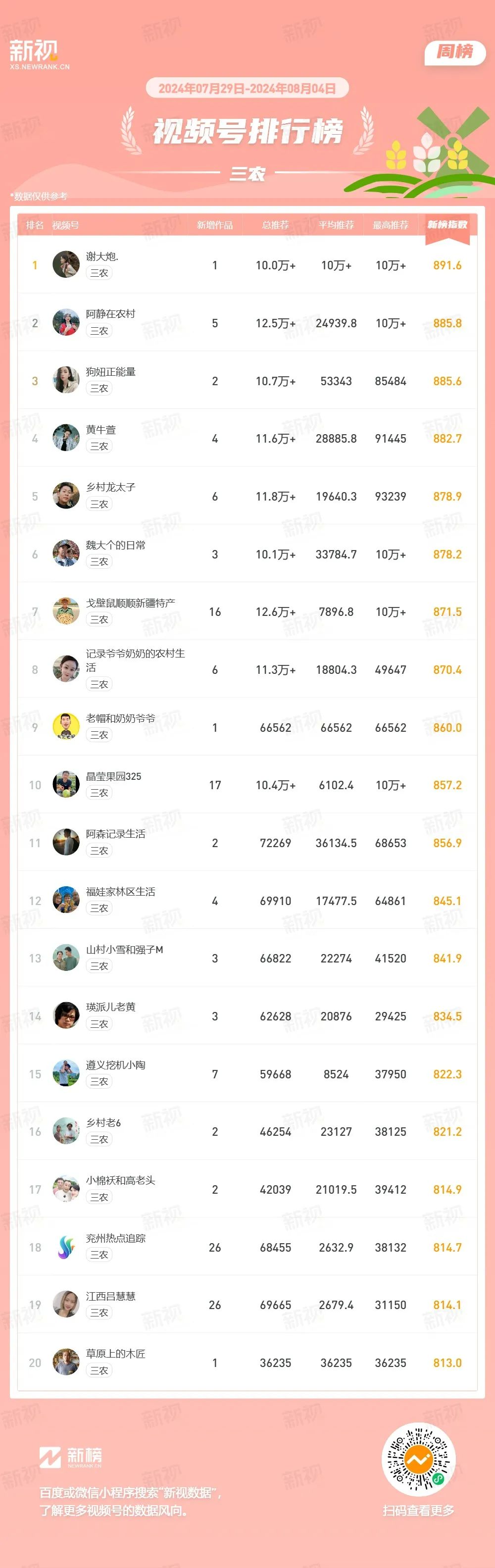Click avatar of 狗妞正能量

click(x=66, y=380)
